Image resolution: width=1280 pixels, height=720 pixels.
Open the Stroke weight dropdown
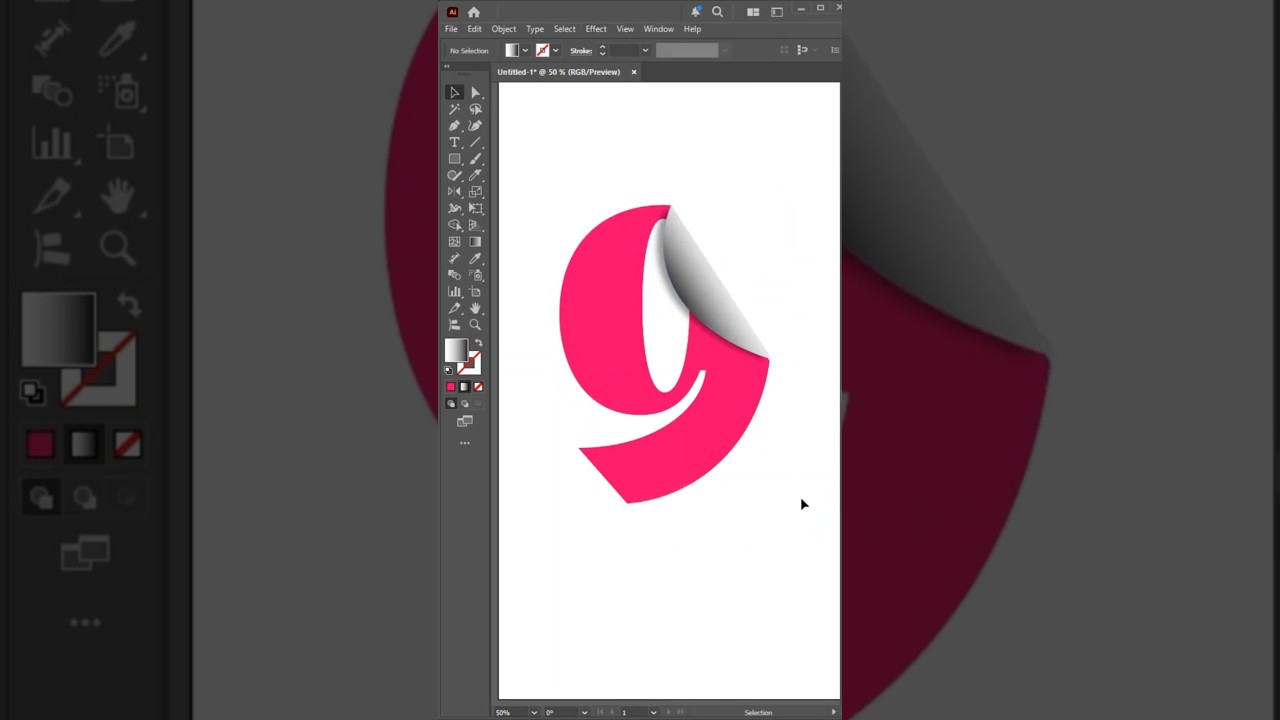click(x=645, y=50)
